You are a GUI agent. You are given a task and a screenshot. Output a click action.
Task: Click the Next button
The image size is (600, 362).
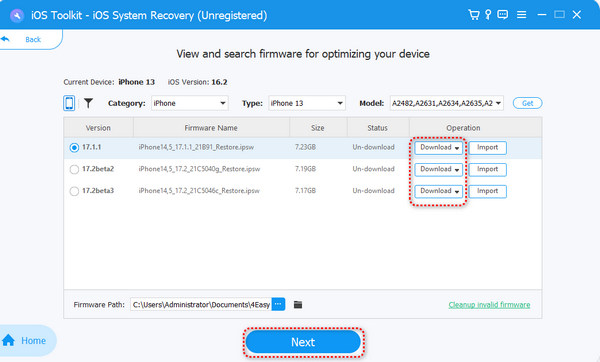click(x=303, y=342)
